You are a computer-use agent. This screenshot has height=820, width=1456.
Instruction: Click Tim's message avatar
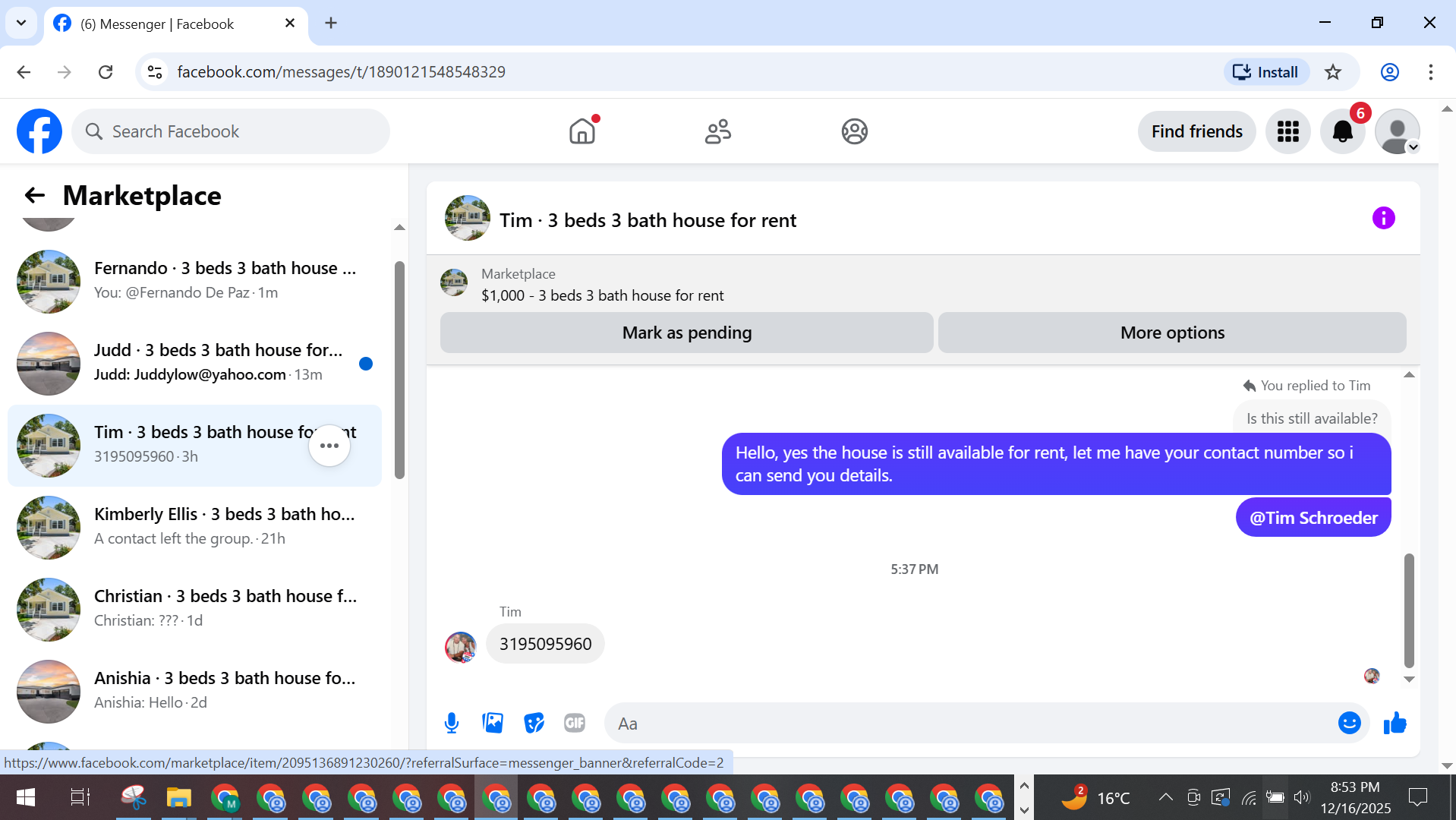pyautogui.click(x=461, y=647)
